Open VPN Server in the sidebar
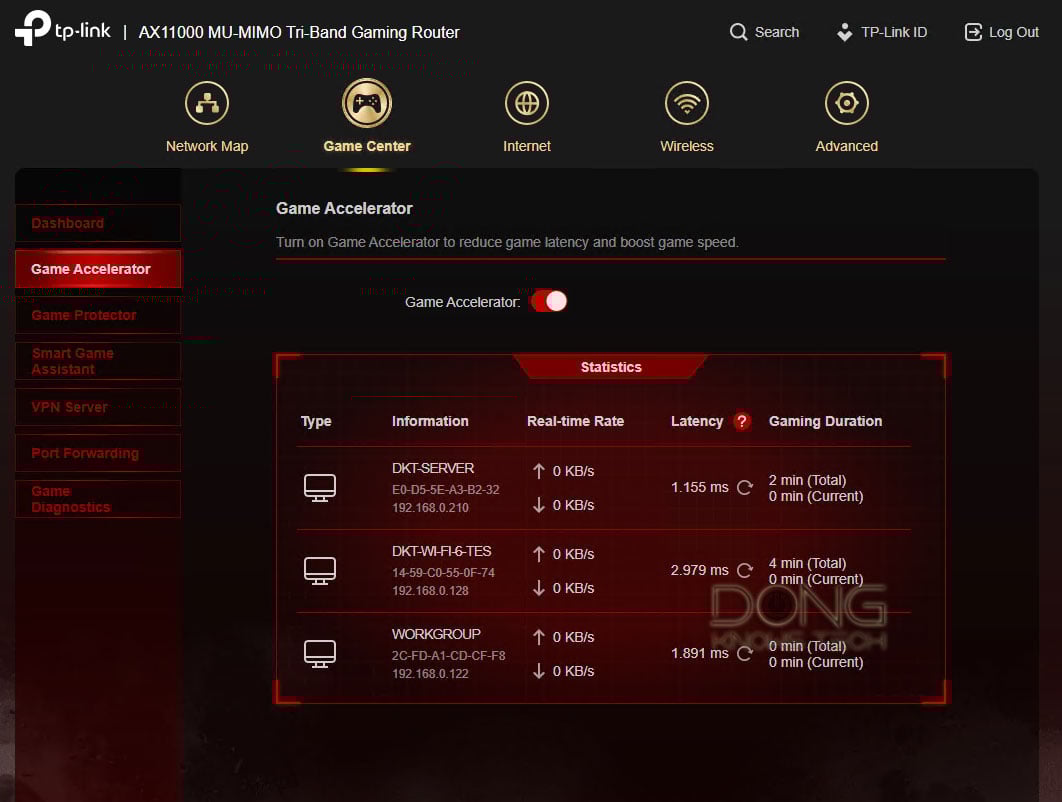The width and height of the screenshot is (1062, 802). coord(98,407)
